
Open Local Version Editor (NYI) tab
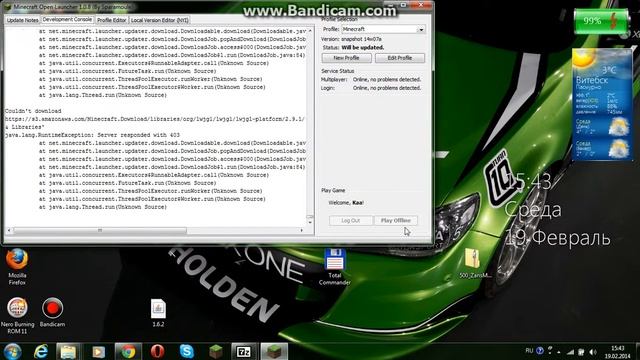click(160, 20)
